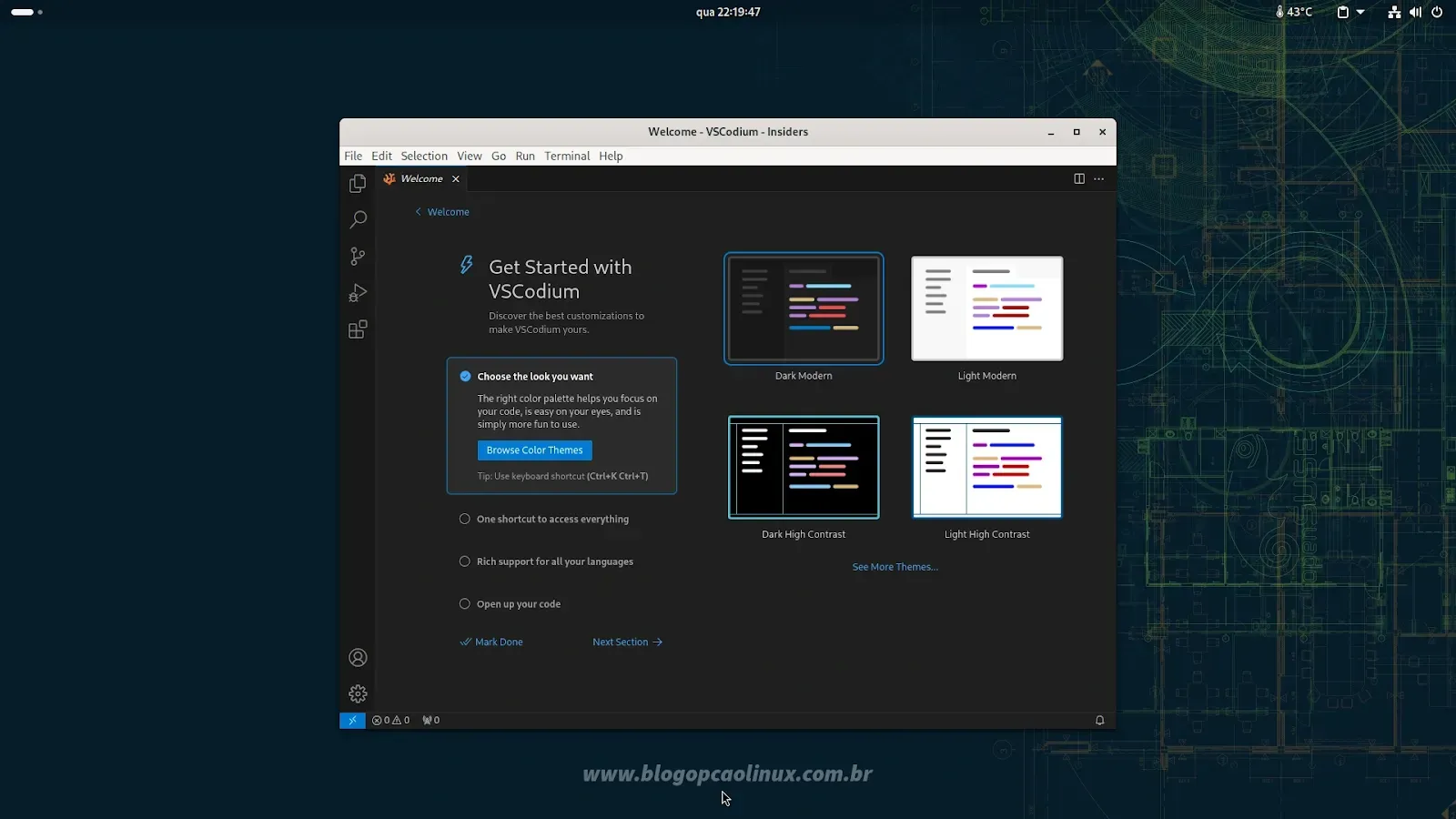Image resolution: width=1456 pixels, height=819 pixels.
Task: Expand 'Rich support for all your languages' step
Action: coord(546,561)
